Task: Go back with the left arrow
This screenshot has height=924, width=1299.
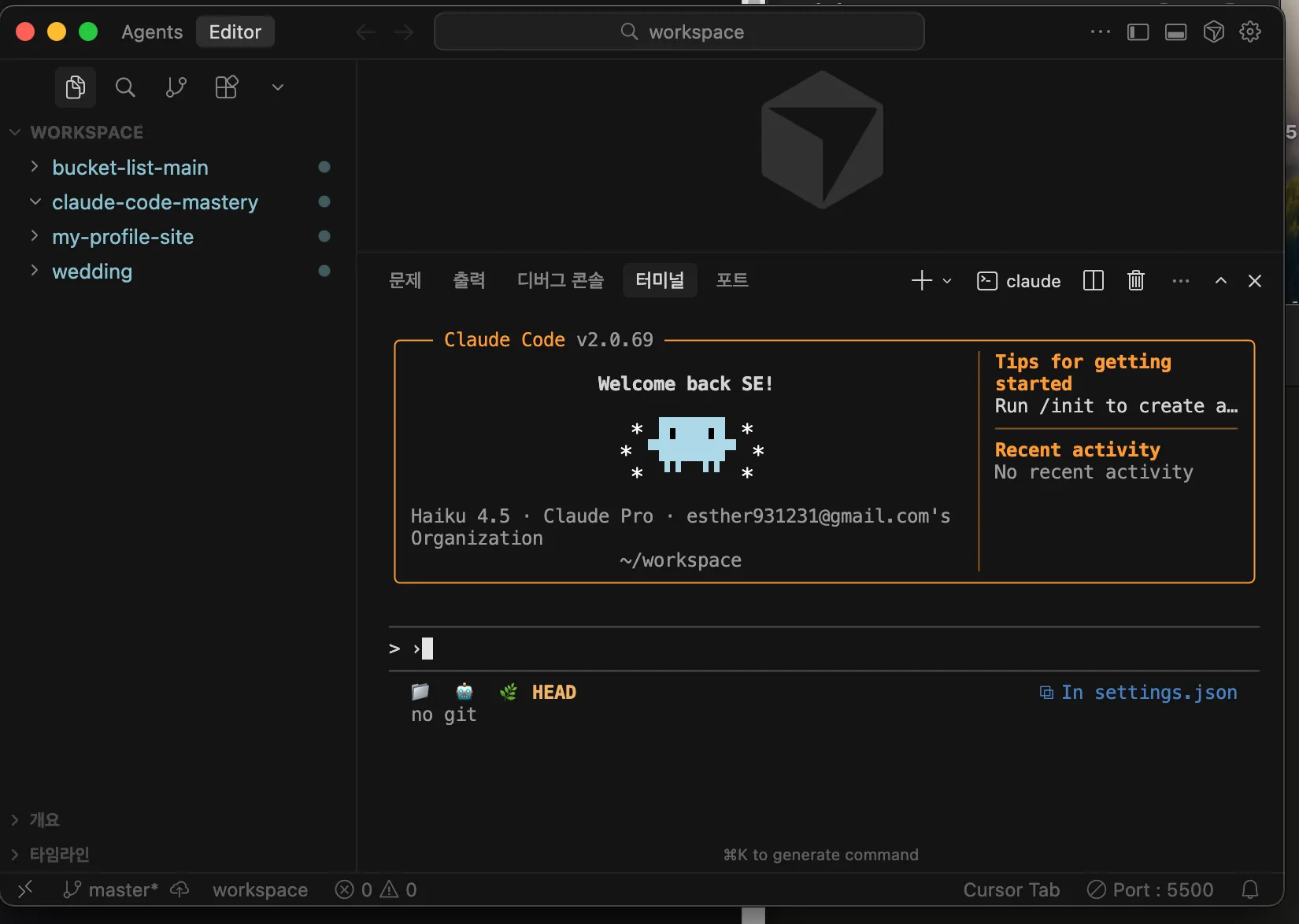Action: pos(365,32)
